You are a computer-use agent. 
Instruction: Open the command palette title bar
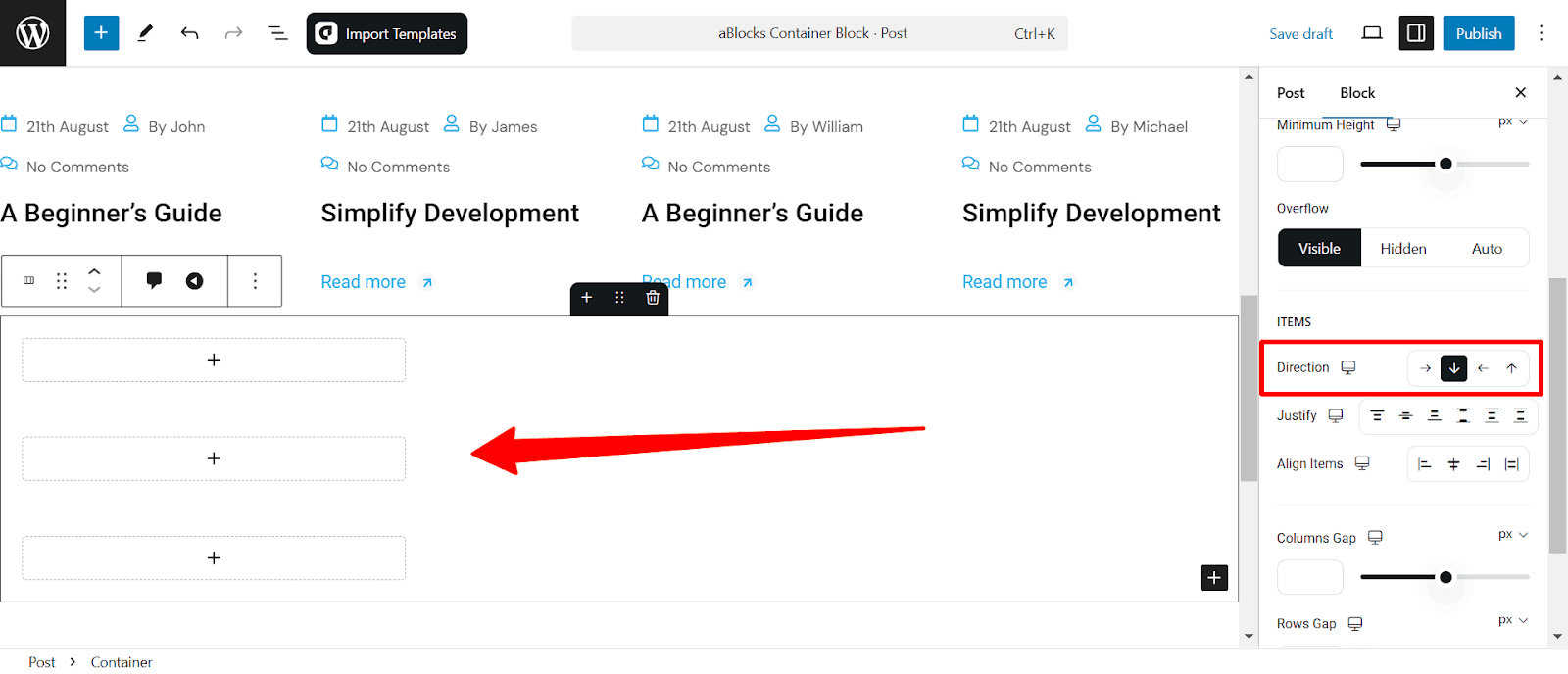819,33
